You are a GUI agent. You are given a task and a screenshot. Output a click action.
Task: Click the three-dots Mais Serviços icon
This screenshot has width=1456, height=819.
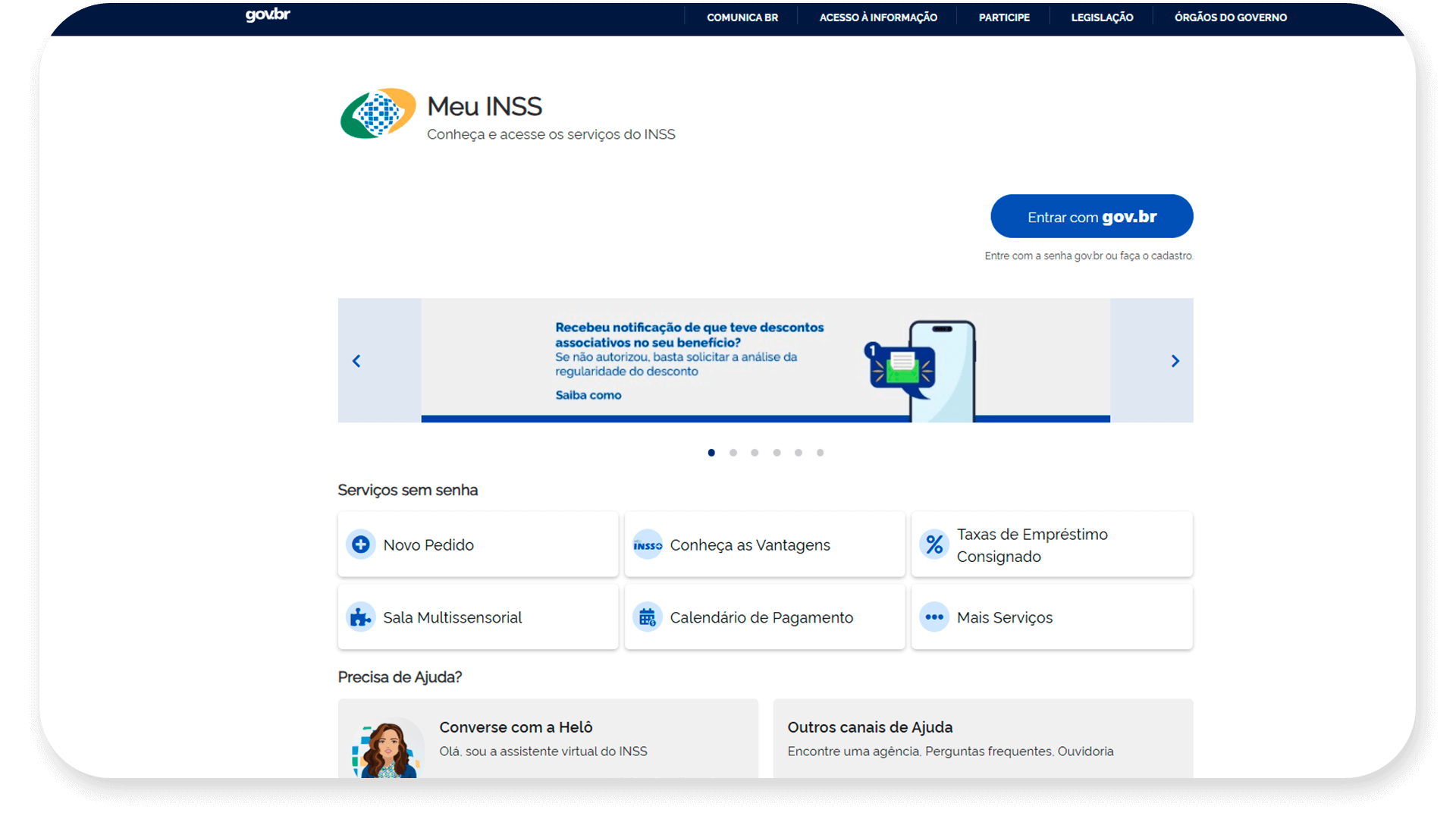click(934, 617)
